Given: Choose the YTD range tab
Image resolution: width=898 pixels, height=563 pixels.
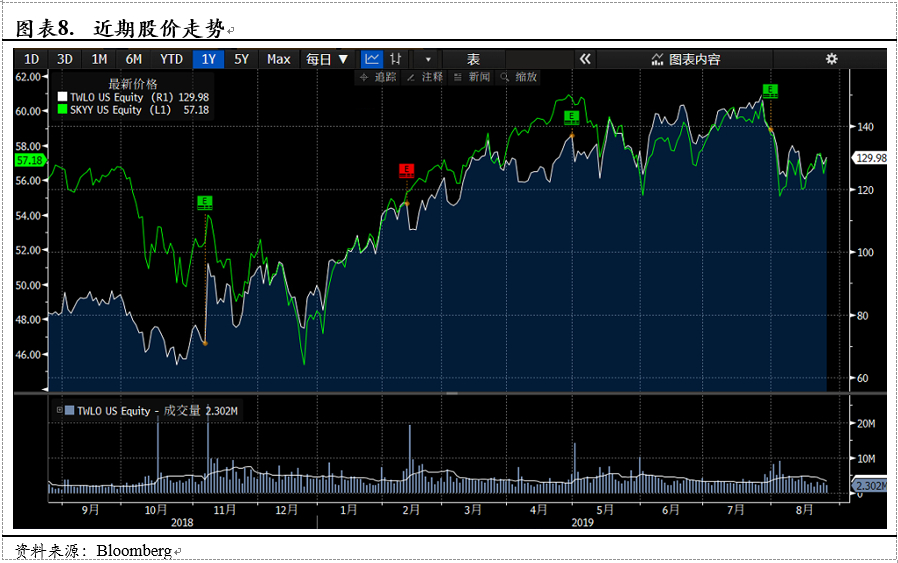Looking at the screenshot, I should [171, 60].
